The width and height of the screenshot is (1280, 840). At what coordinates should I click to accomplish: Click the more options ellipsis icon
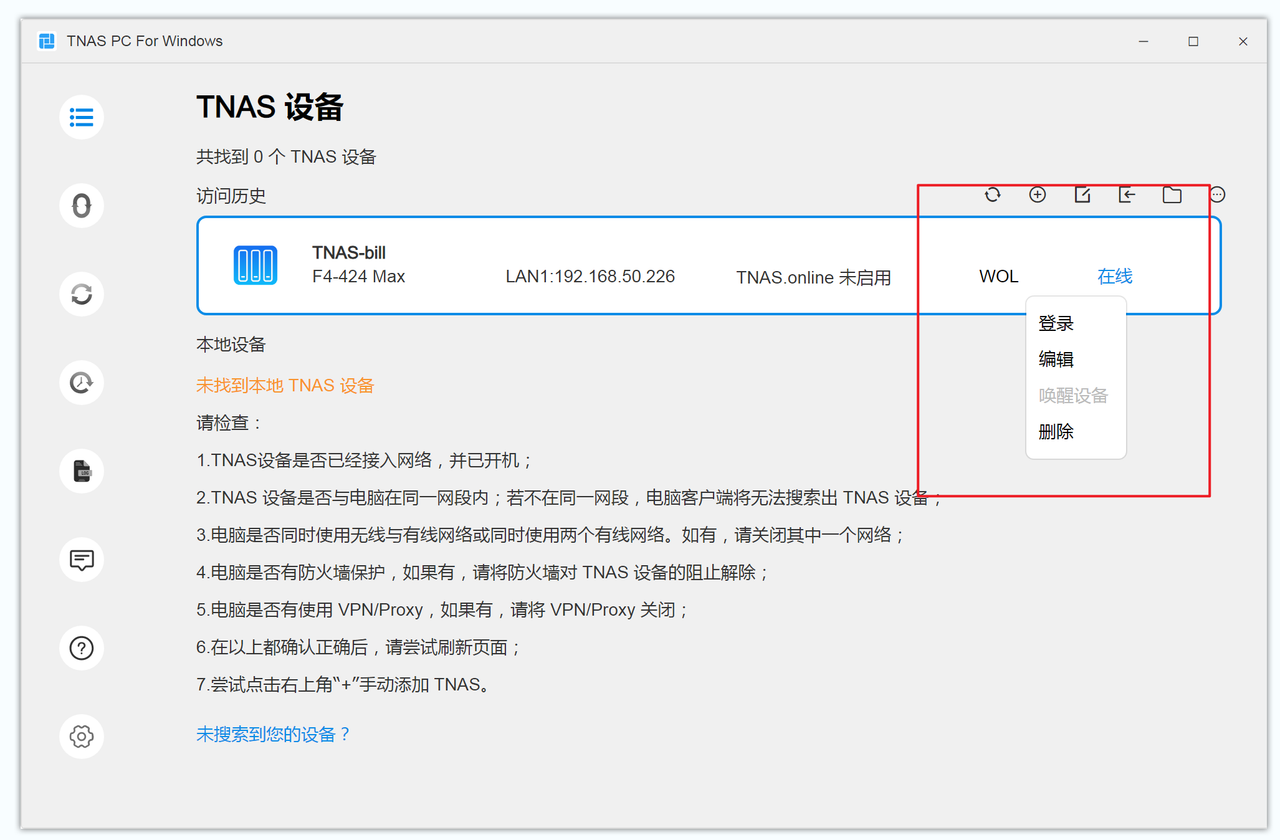(x=1217, y=195)
